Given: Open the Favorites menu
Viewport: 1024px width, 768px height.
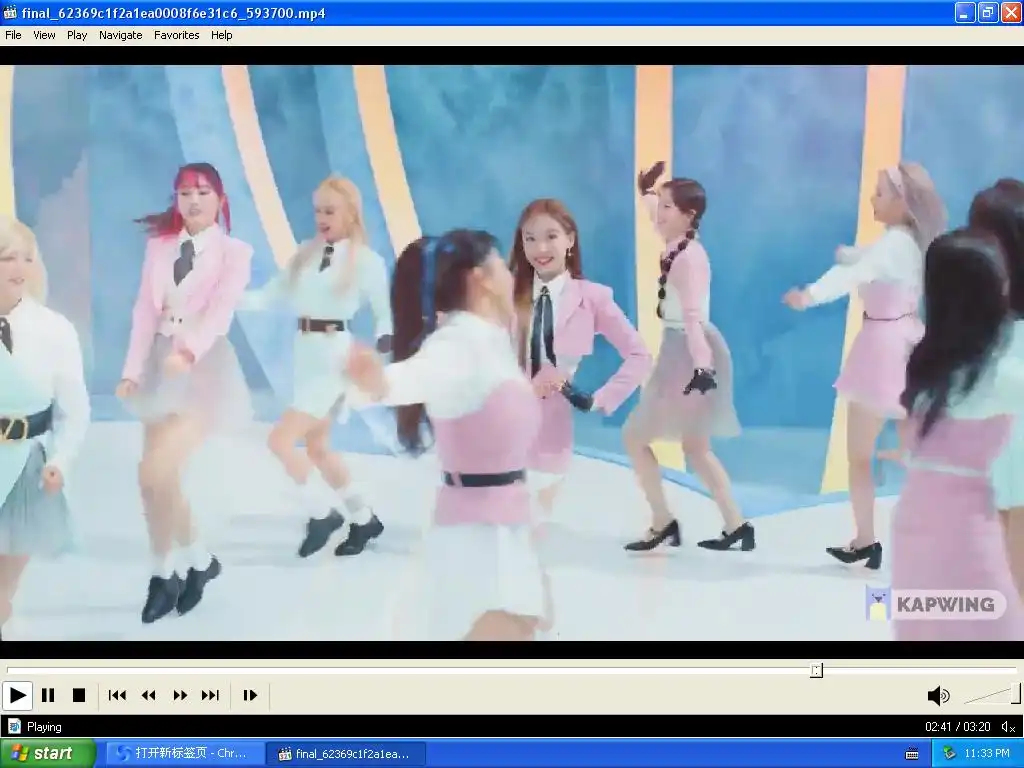Looking at the screenshot, I should coord(176,35).
